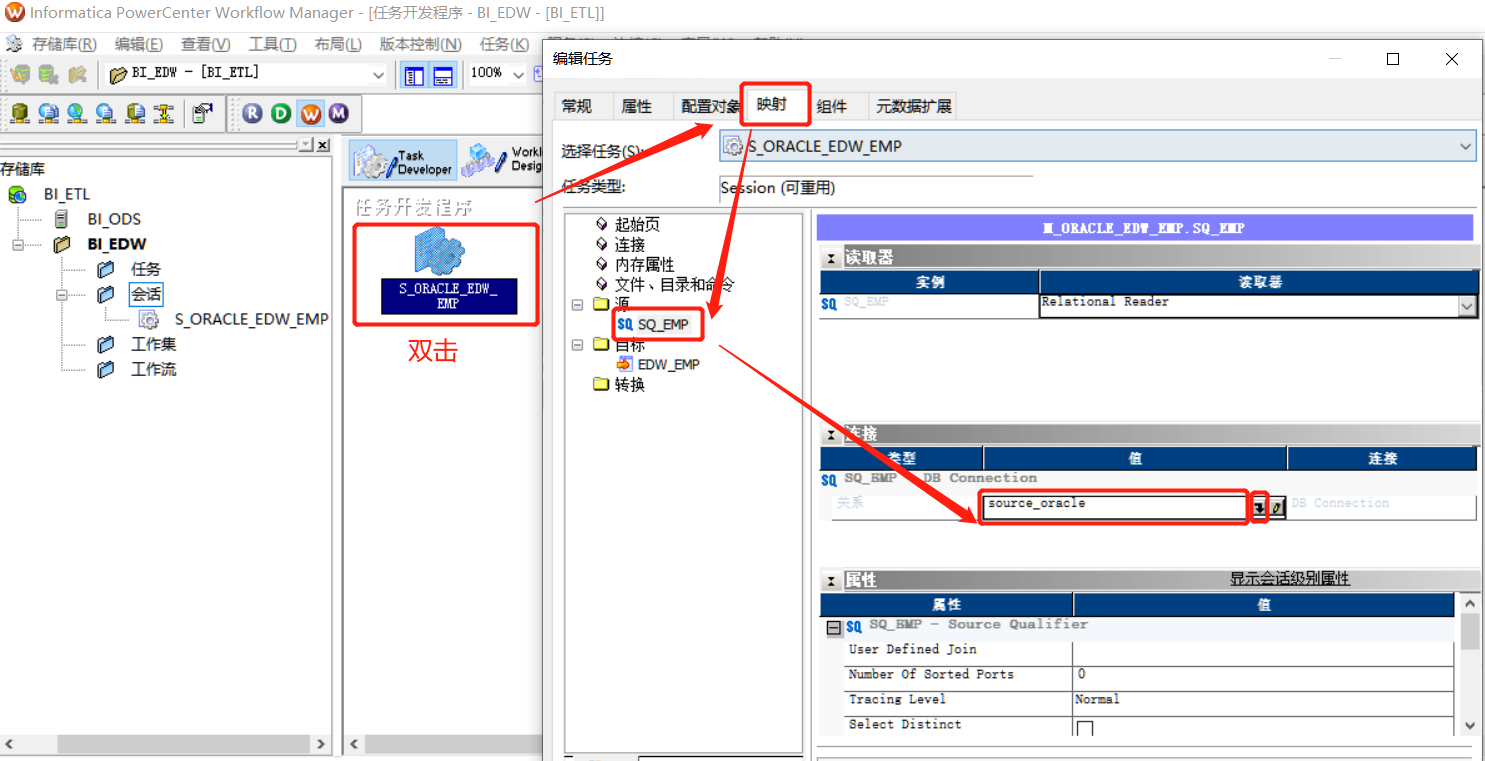Click the globe connection toolbar icon
This screenshot has width=1485, height=761.
pos(77,113)
